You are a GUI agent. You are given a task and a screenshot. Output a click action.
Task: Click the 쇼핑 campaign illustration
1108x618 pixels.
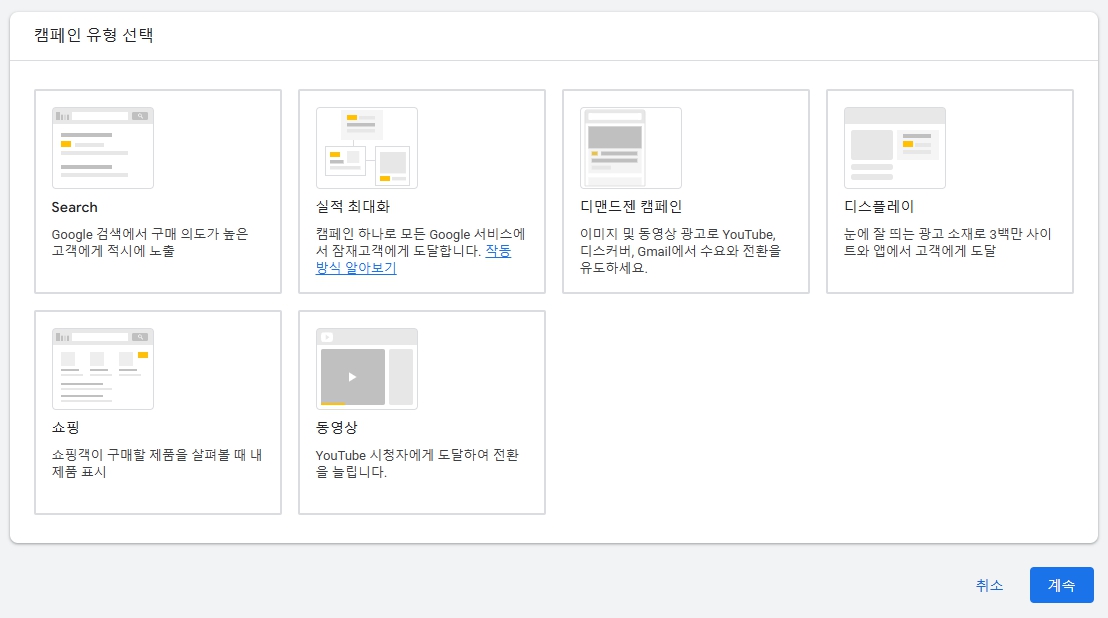click(x=102, y=369)
